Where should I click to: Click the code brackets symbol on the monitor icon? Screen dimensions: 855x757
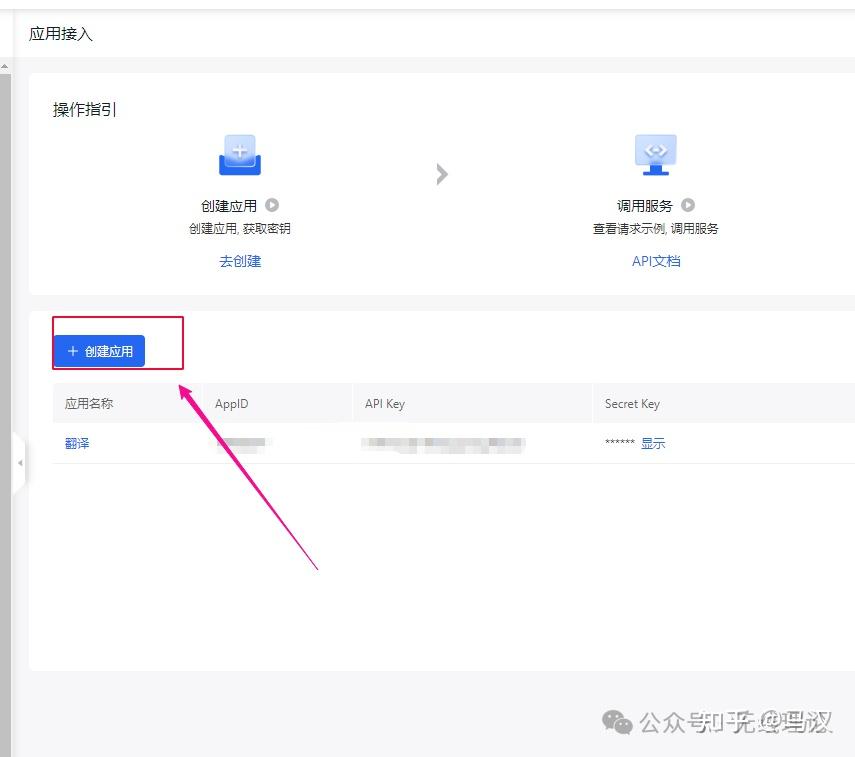tap(655, 150)
